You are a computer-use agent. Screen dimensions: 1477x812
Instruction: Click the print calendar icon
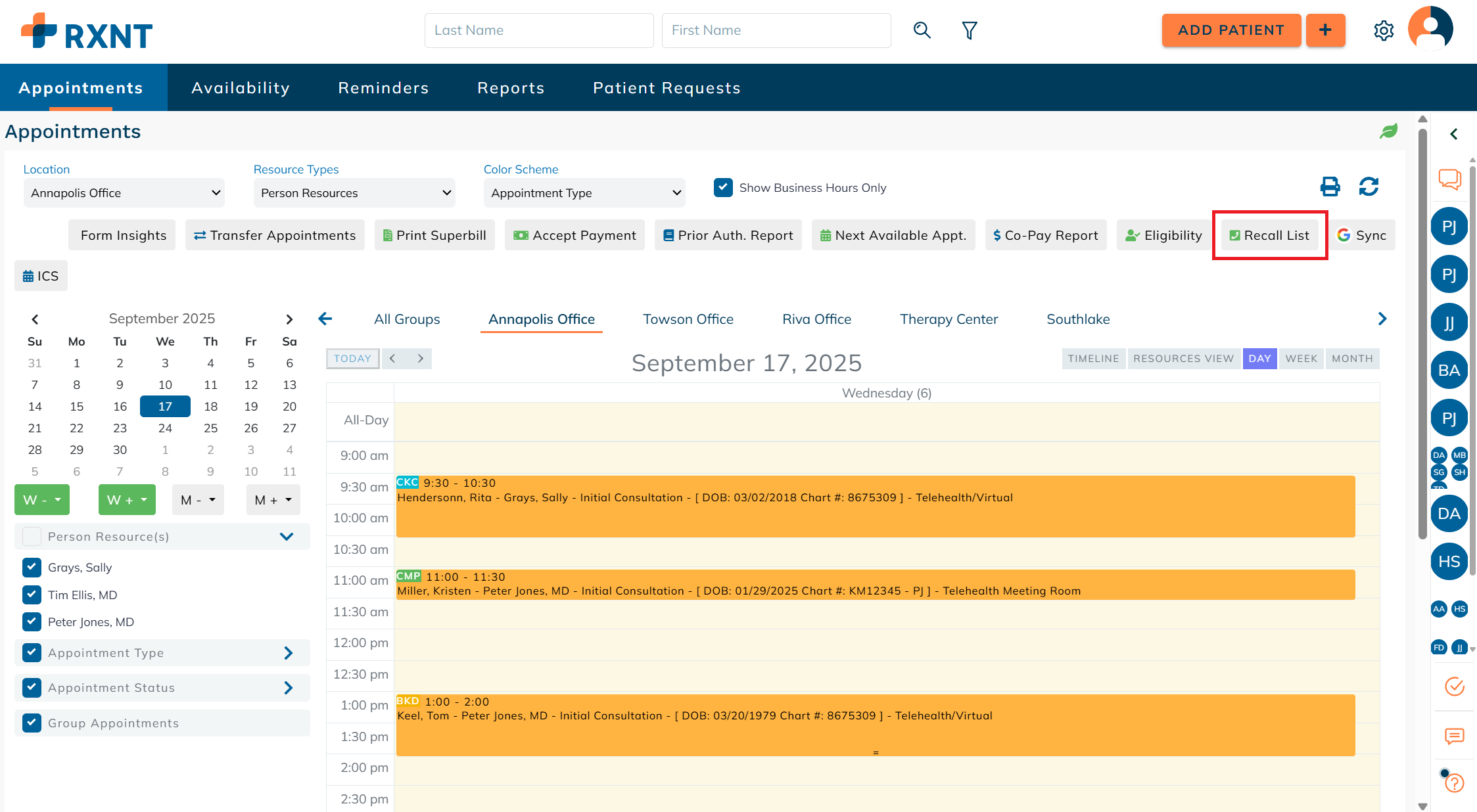(1330, 187)
